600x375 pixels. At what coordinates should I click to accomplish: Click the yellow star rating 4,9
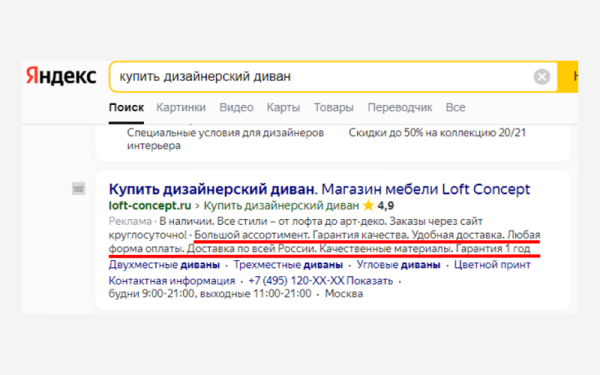(x=378, y=206)
